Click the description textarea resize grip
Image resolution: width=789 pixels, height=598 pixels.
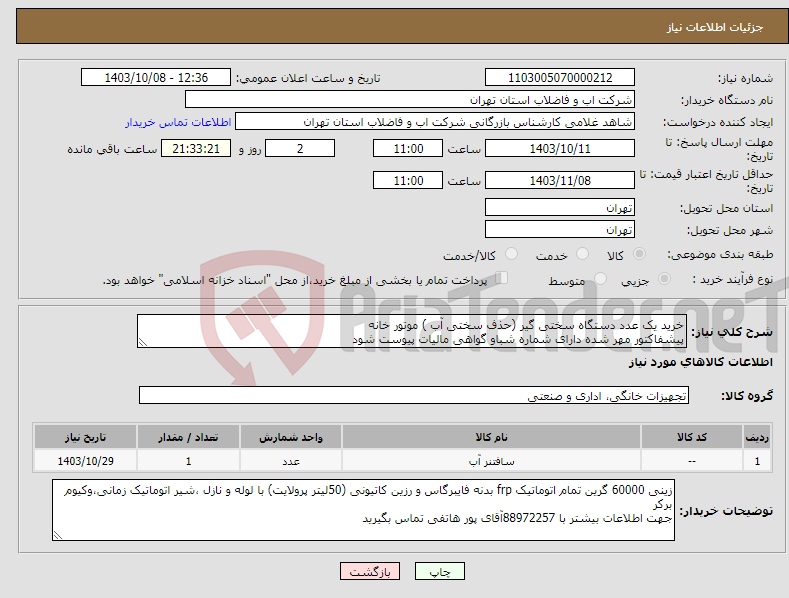143,342
